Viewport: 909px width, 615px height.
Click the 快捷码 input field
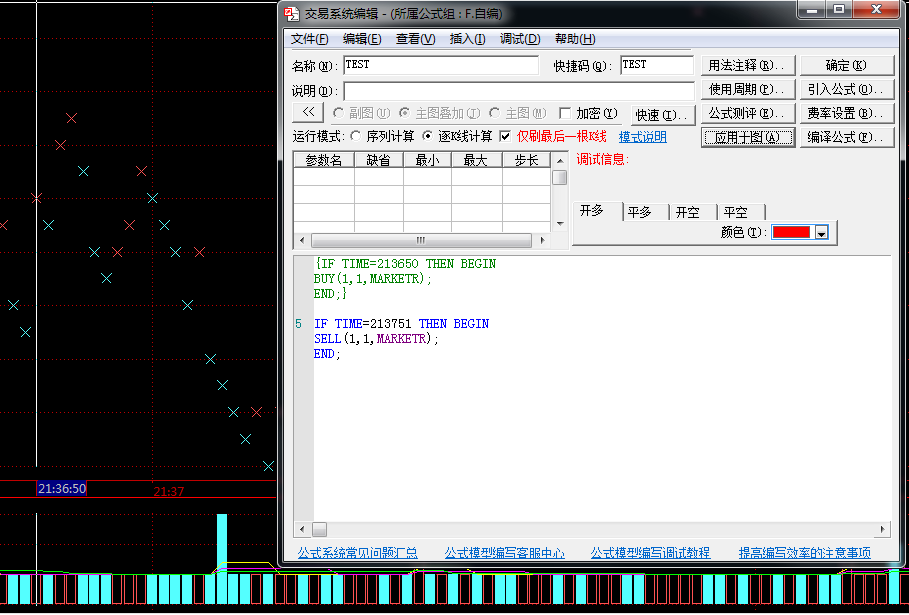[657, 65]
